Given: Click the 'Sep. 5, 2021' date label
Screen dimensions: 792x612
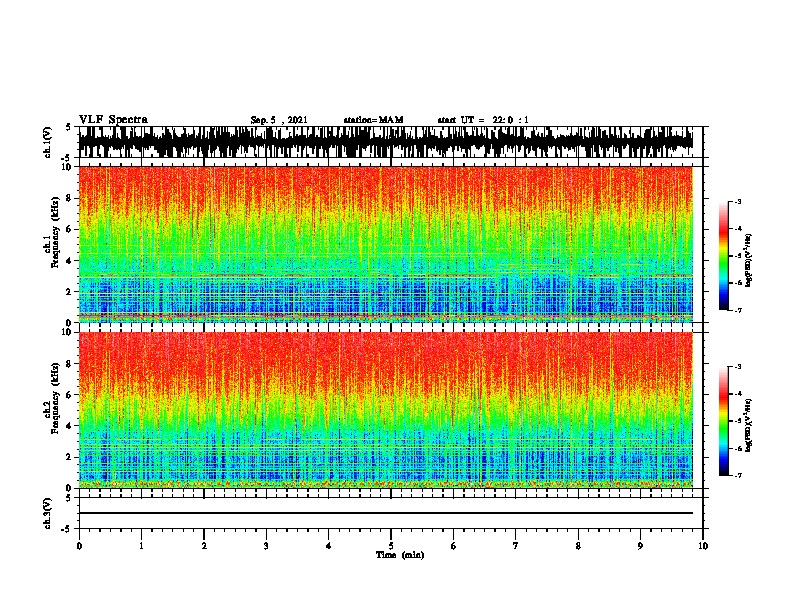Looking at the screenshot, I should tap(279, 120).
